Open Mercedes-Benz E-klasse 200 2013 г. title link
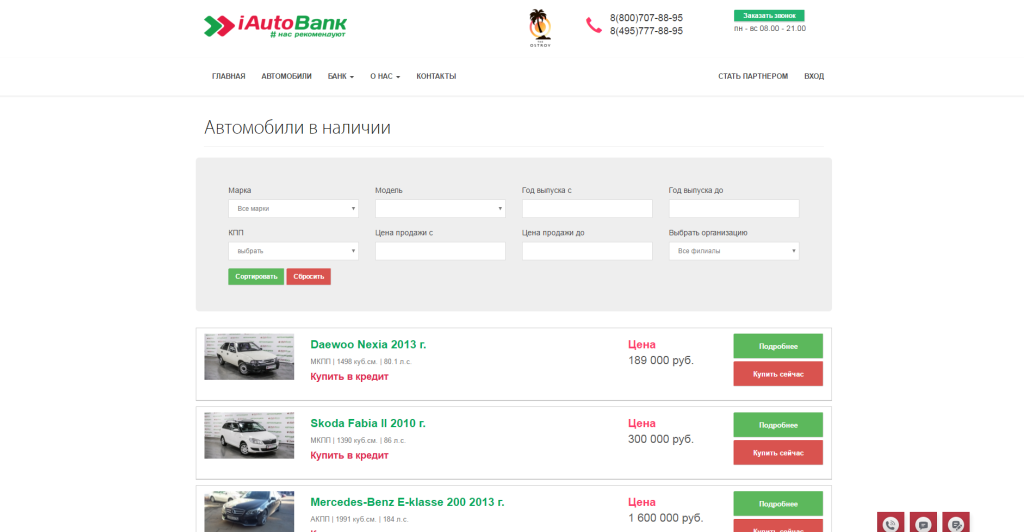 (x=407, y=503)
